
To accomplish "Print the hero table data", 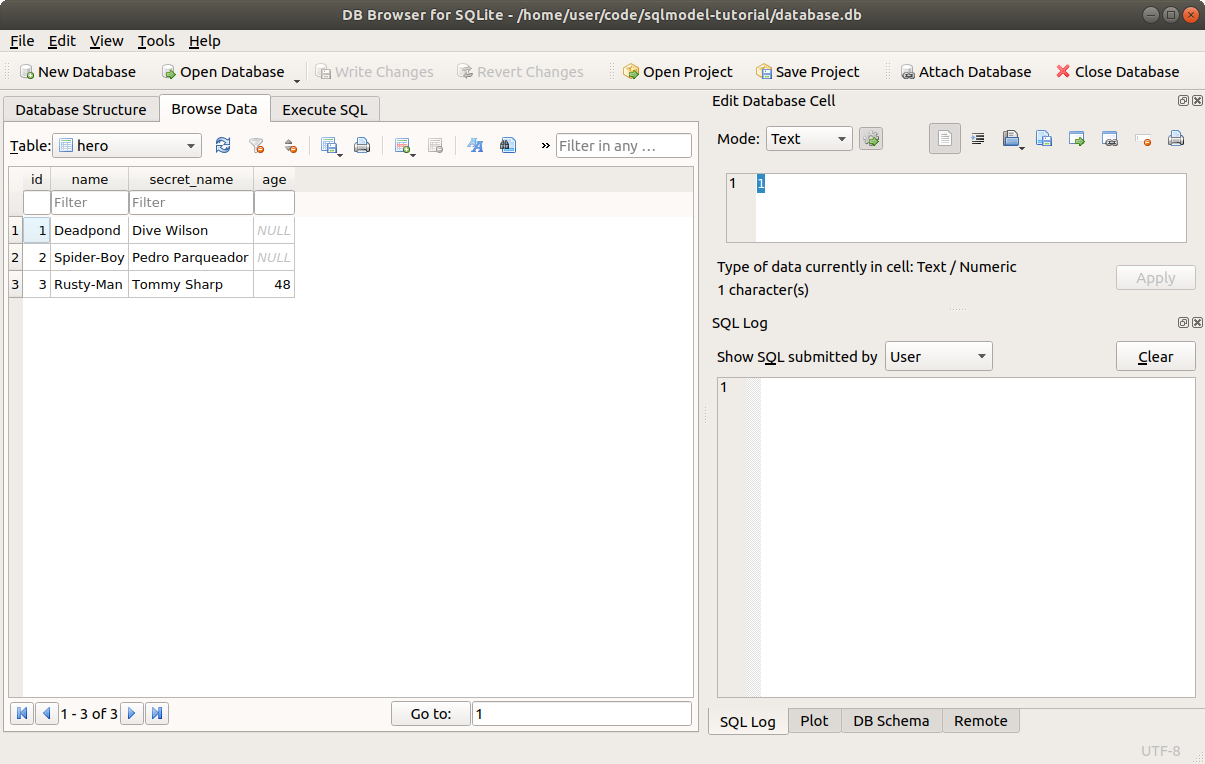I will 362,146.
